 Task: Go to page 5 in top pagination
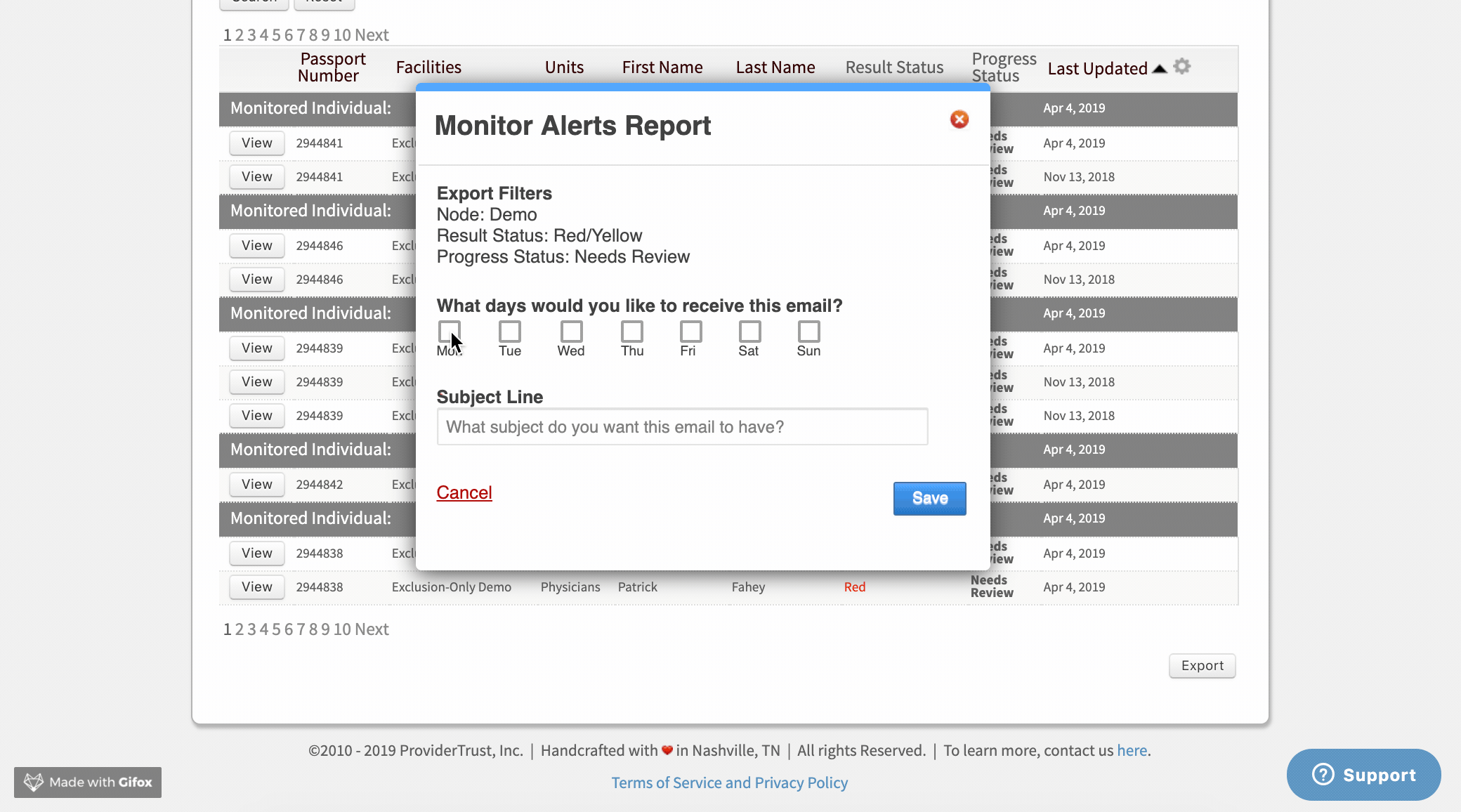pos(276,34)
